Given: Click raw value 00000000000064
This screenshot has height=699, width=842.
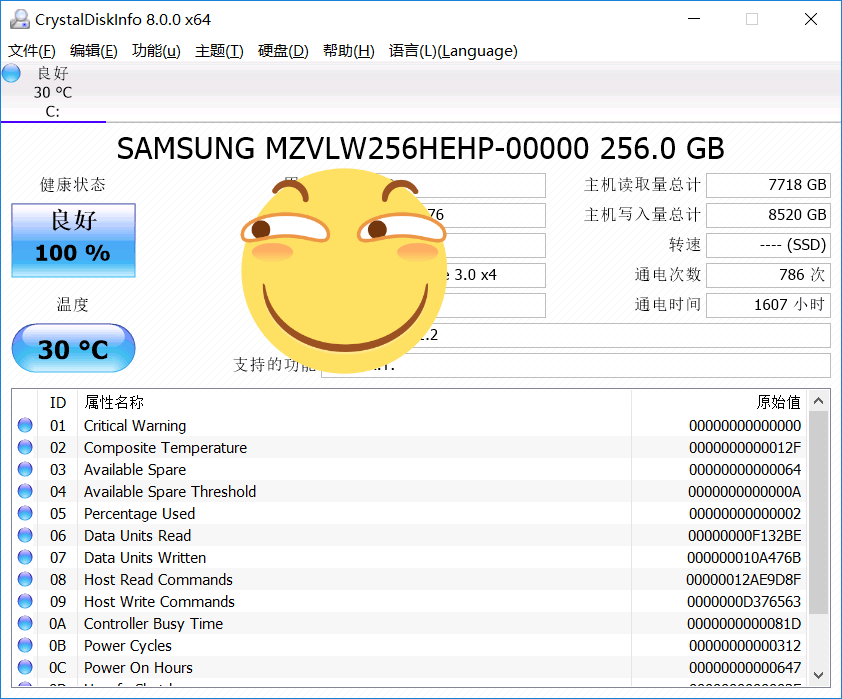Looking at the screenshot, I should (745, 470).
